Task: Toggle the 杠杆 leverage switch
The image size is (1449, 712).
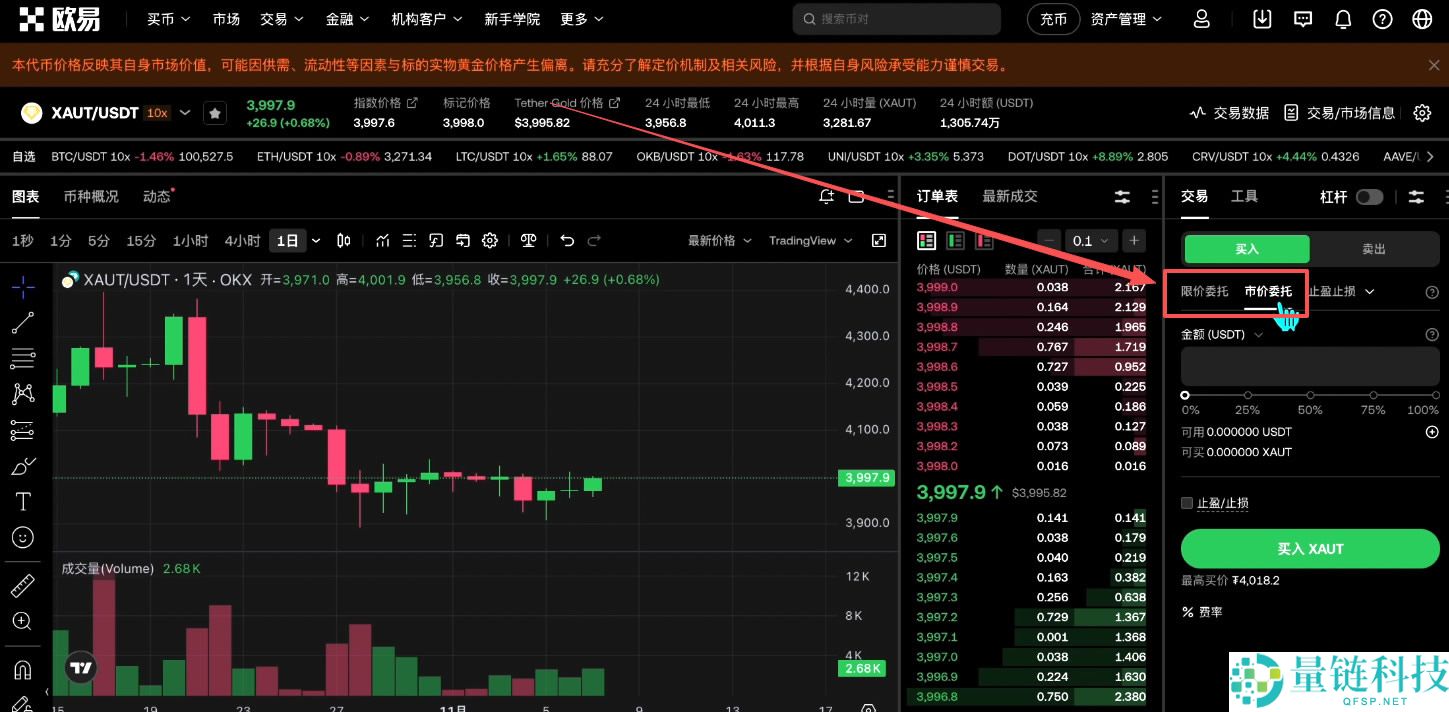Action: pyautogui.click(x=1369, y=196)
